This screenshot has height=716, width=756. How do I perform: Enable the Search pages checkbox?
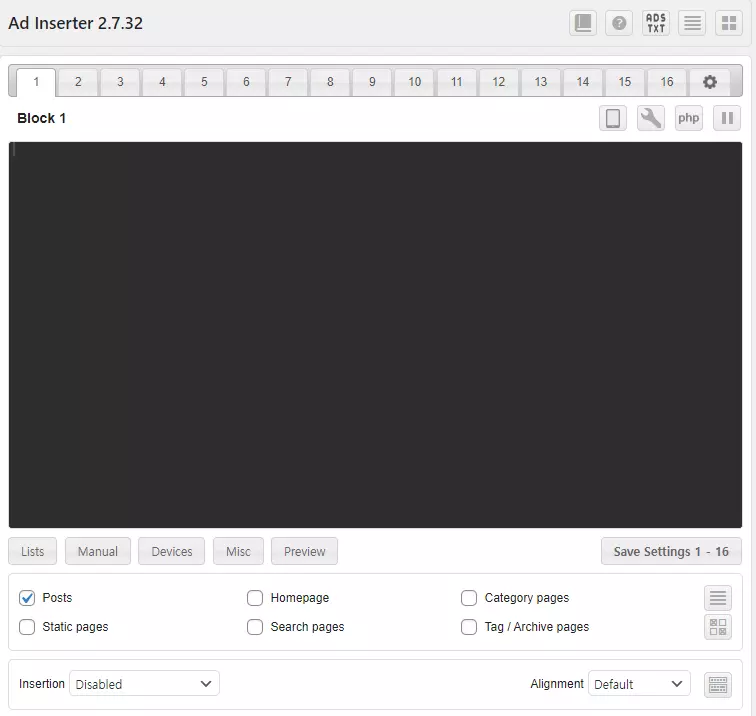(x=255, y=627)
